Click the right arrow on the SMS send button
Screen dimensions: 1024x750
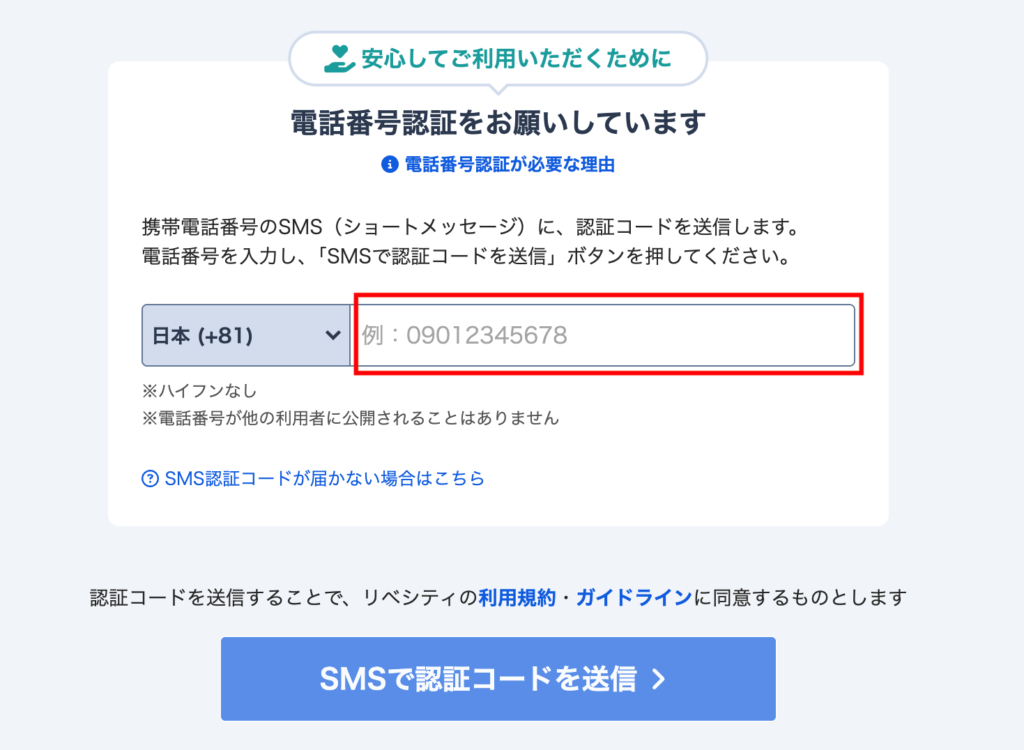[658, 680]
